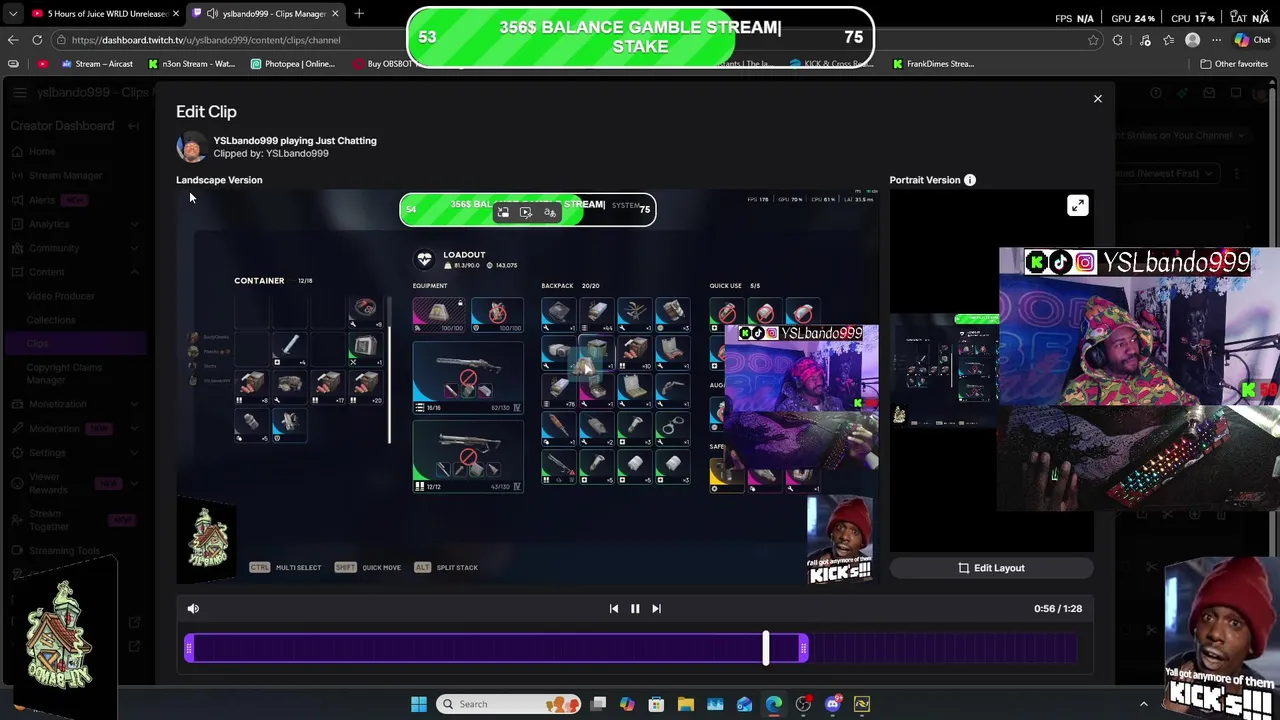Mute tab via speaker icon on Clips Manager tab
Image resolution: width=1280 pixels, height=720 pixels.
(212, 14)
